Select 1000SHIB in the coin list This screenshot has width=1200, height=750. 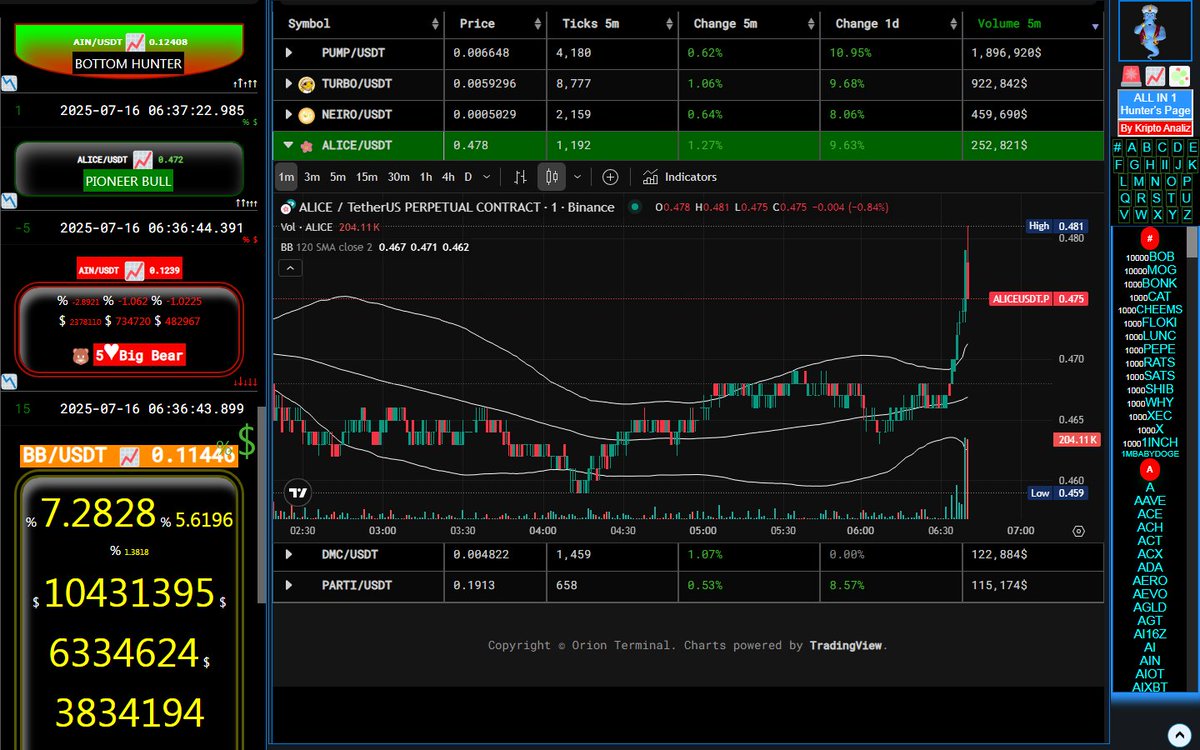tap(1152, 389)
